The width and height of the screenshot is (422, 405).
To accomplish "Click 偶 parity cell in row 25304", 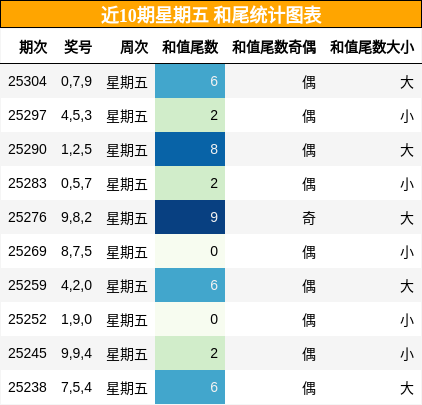I will 309,82.
